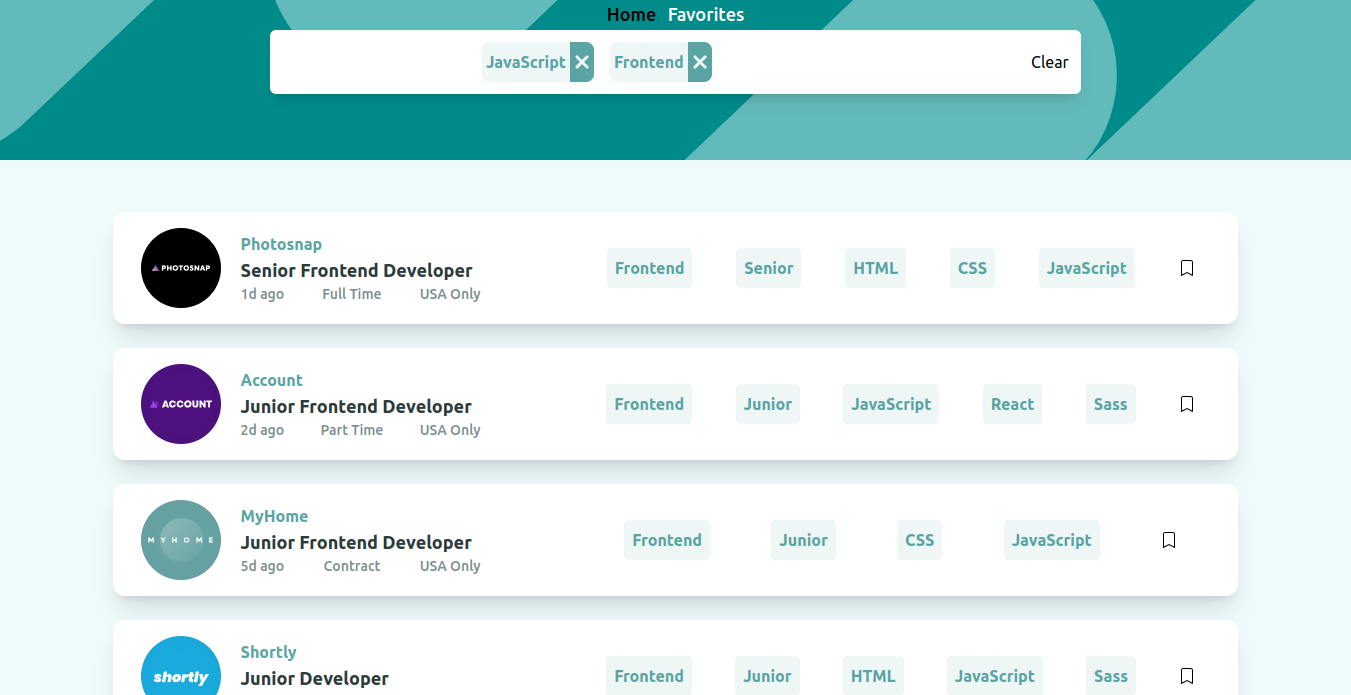This screenshot has width=1351, height=695.
Task: Select the HTML tag on the Photosnap card
Action: click(x=876, y=268)
